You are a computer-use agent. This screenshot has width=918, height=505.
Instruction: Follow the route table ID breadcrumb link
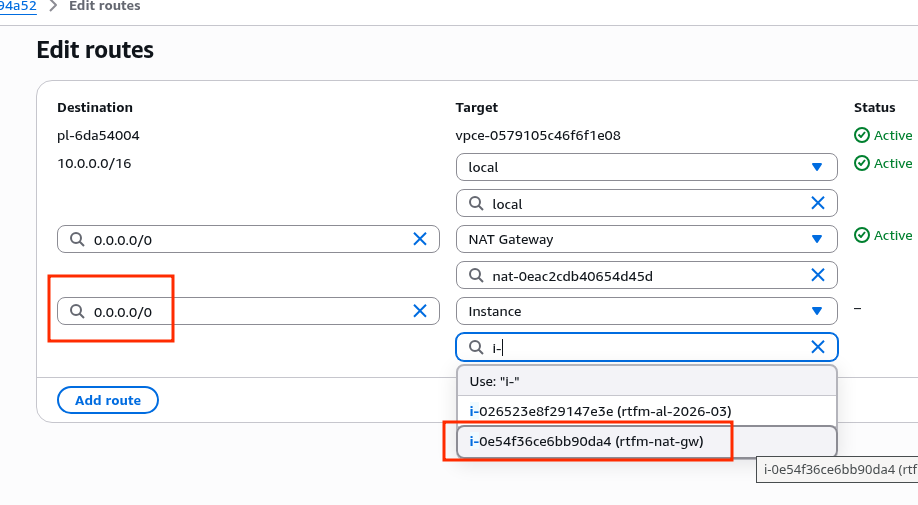(18, 6)
